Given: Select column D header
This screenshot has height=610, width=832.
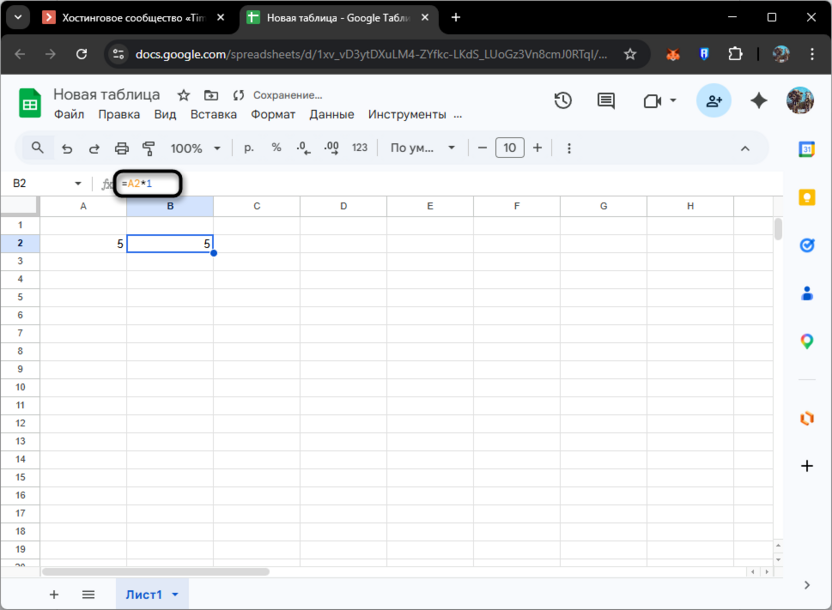Looking at the screenshot, I should click(343, 206).
